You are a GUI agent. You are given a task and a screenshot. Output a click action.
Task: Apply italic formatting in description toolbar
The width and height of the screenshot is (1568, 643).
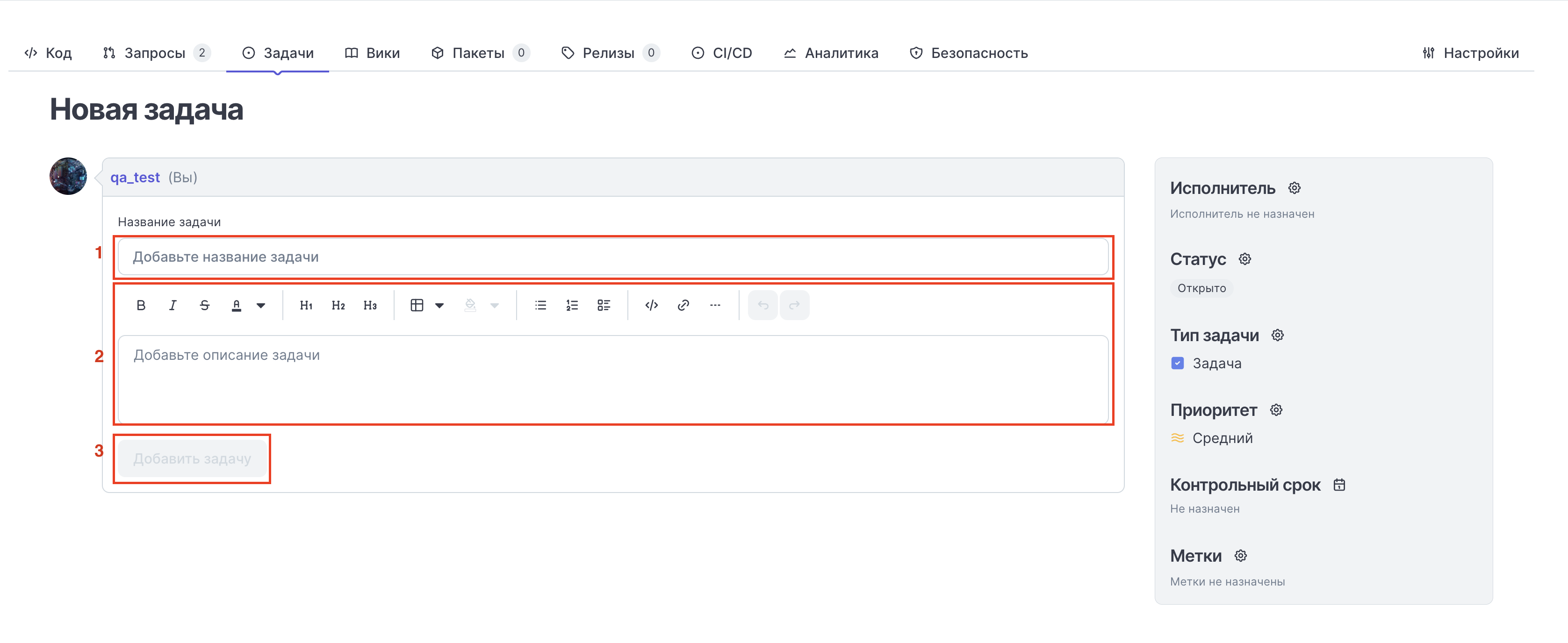(173, 306)
